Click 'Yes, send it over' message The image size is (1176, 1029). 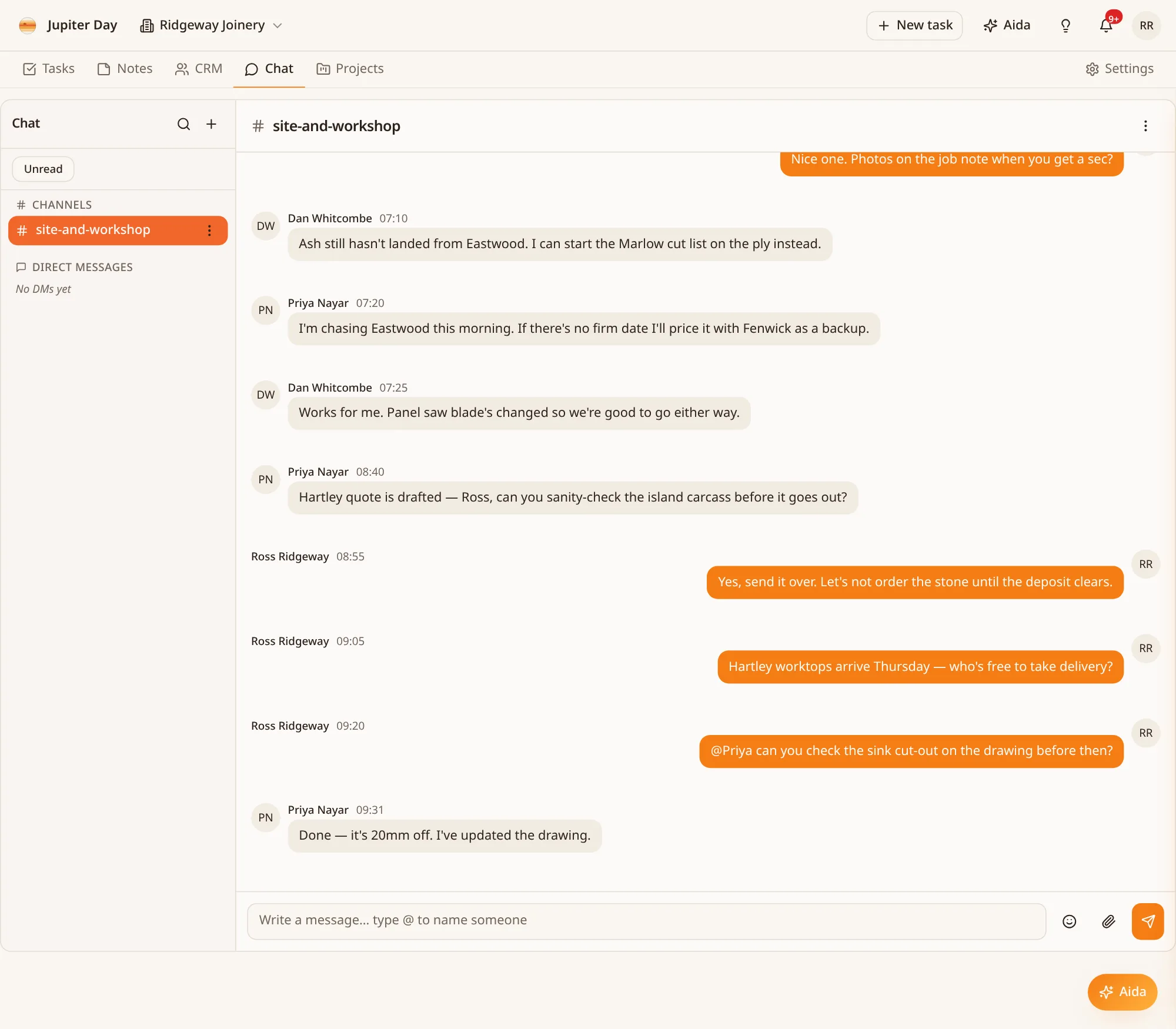click(915, 583)
